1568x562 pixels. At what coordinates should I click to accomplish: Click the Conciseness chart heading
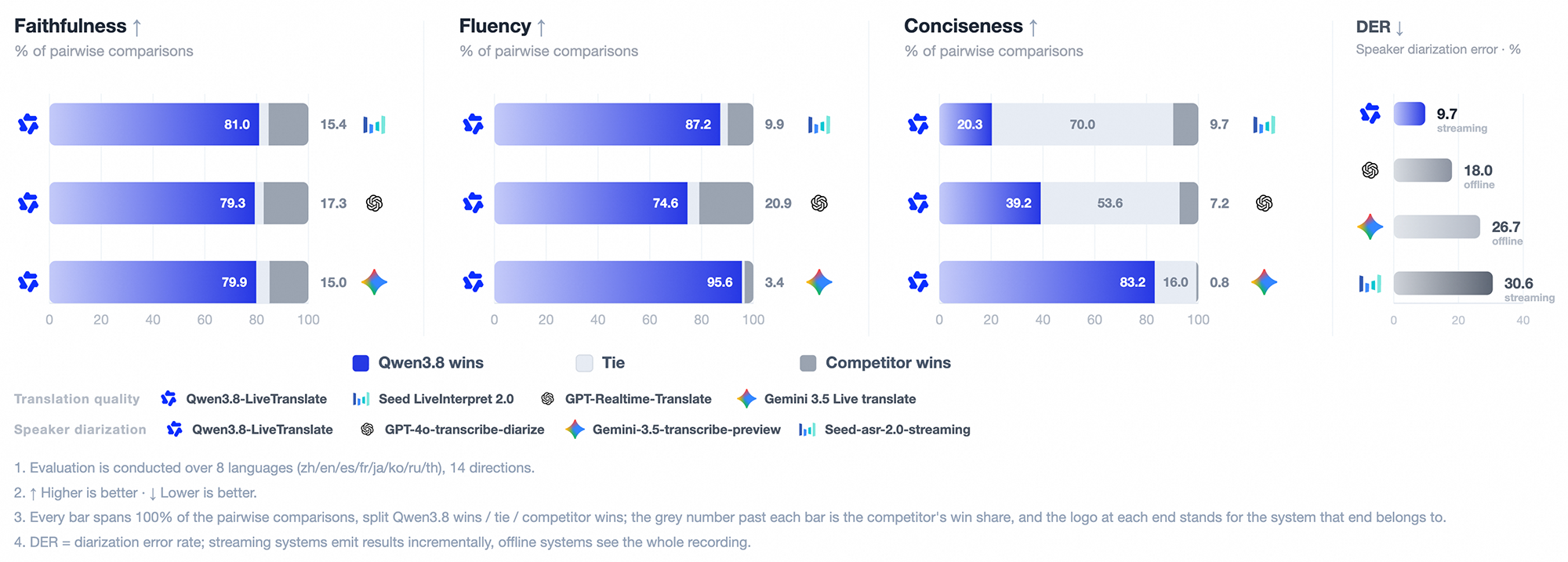964,26
